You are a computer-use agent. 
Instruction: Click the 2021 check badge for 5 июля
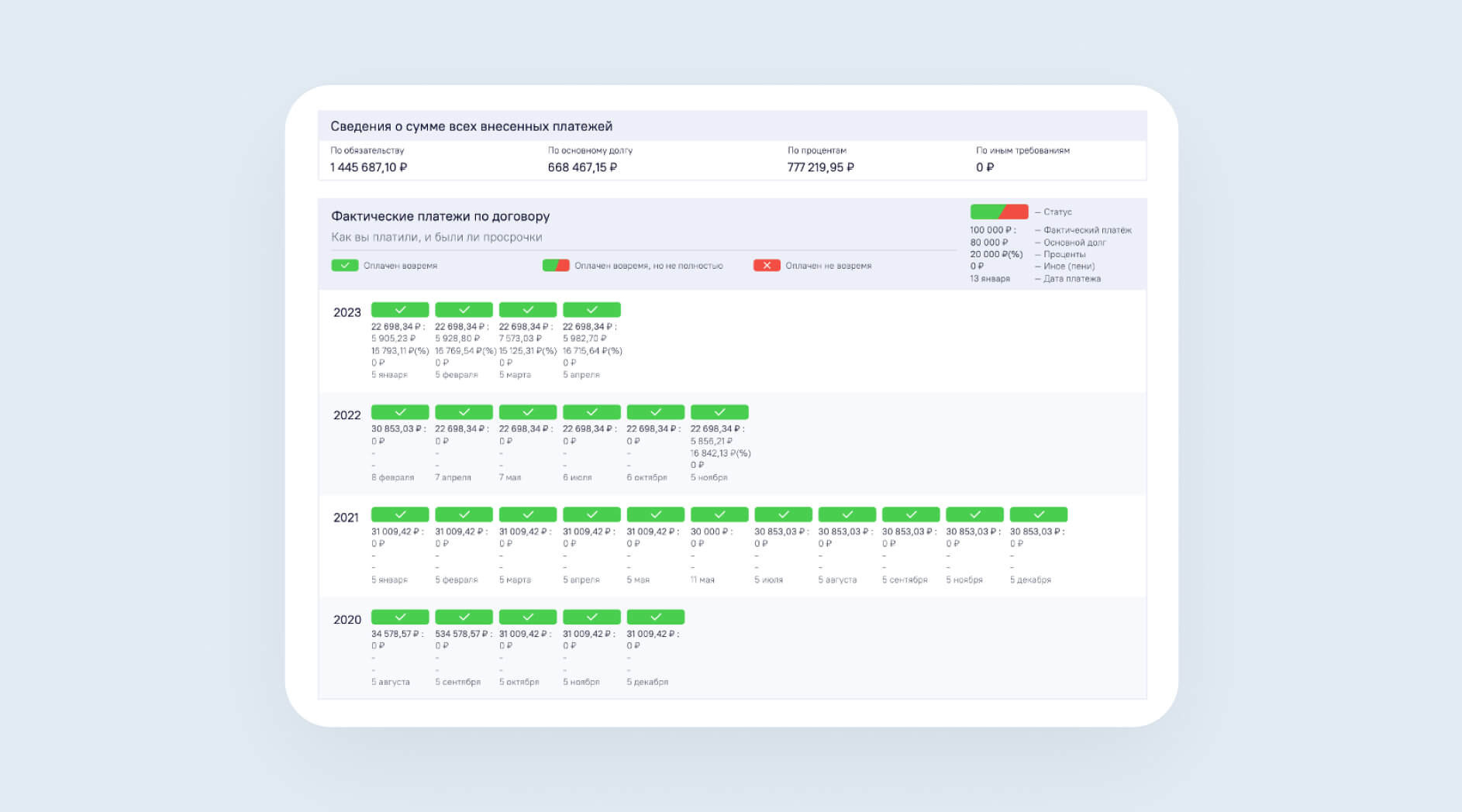[x=783, y=514]
